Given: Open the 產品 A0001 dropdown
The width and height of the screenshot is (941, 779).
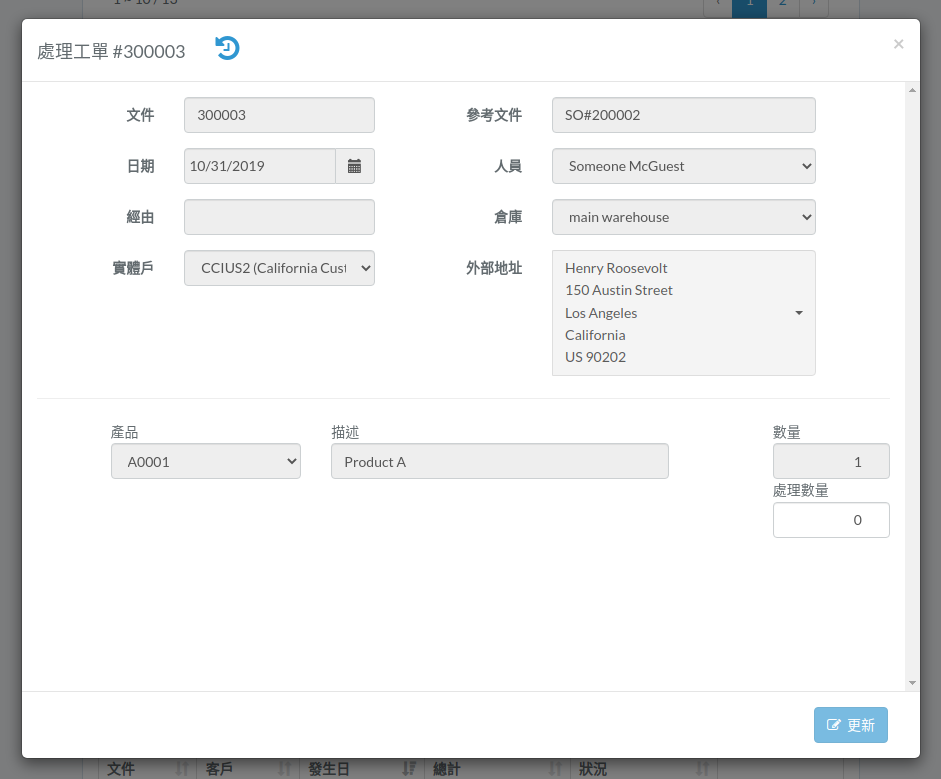Looking at the screenshot, I should pos(206,462).
